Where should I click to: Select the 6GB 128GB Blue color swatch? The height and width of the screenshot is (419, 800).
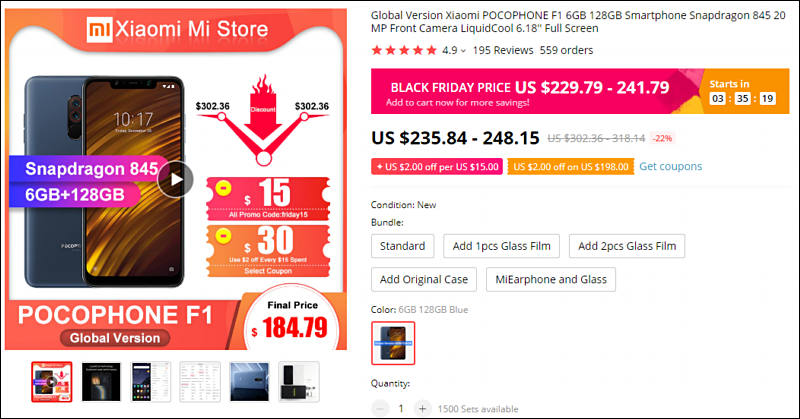(392, 344)
